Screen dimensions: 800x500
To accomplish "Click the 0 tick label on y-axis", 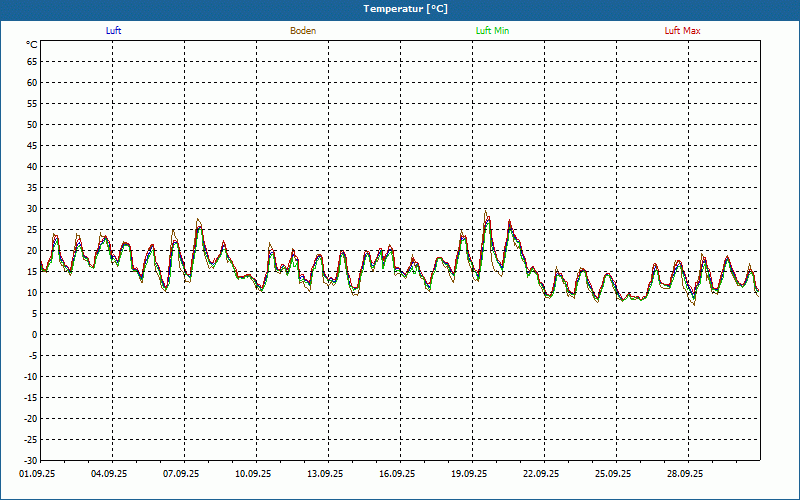I will (34, 334).
